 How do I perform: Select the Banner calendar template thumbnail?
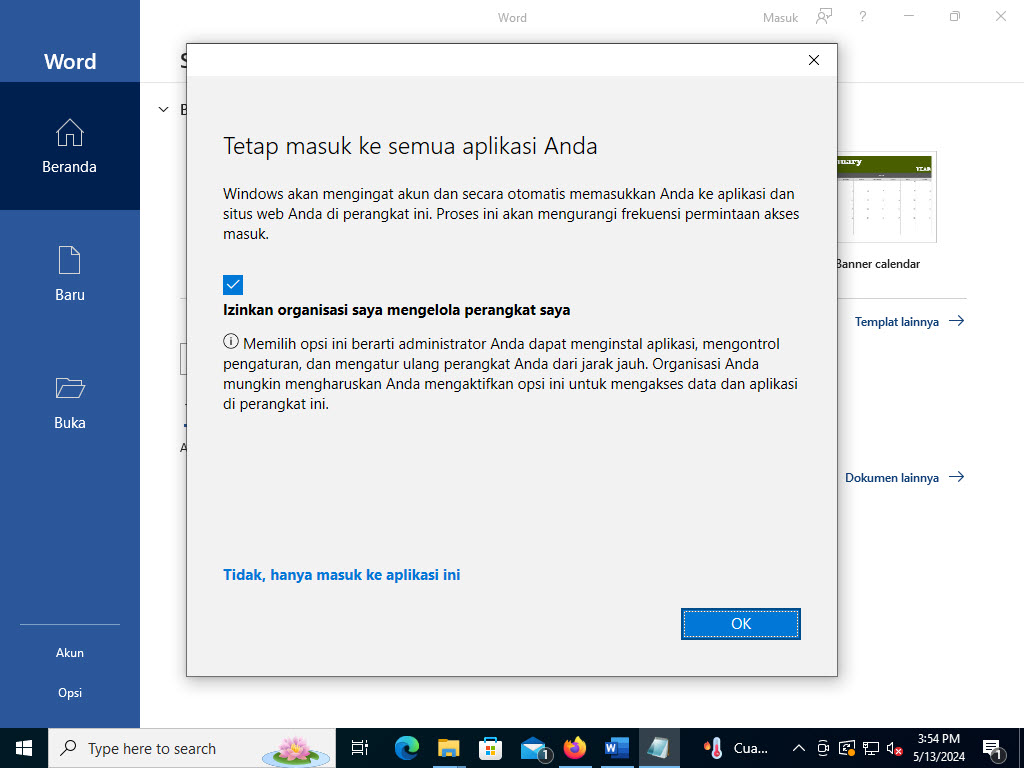pyautogui.click(x=886, y=197)
